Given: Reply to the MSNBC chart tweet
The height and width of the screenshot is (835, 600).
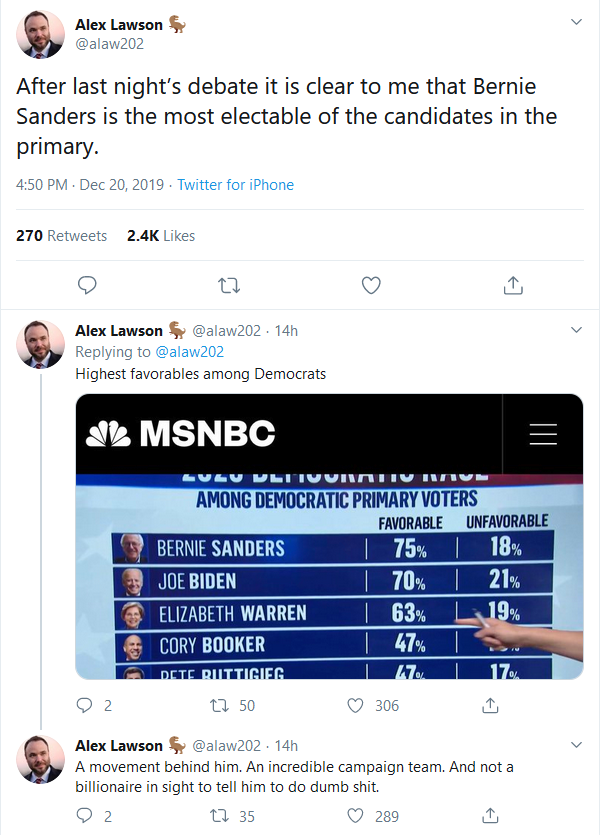Looking at the screenshot, I should [84, 705].
